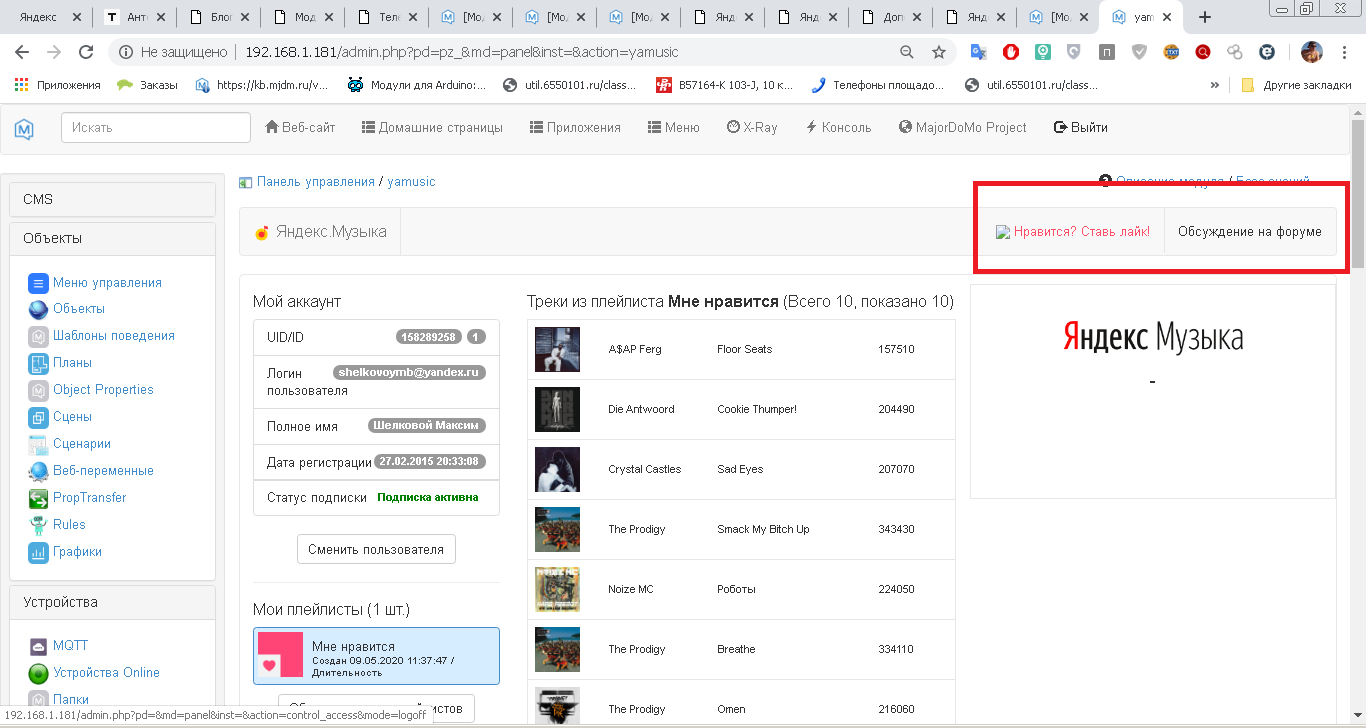Viewport: 1366px width, 728px height.
Task: Click The Prodigy Breathe album thumbnail
Action: pos(557,649)
